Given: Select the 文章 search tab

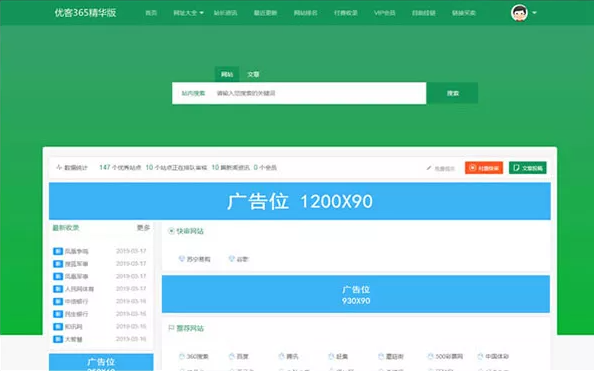Looking at the screenshot, I should (253, 74).
